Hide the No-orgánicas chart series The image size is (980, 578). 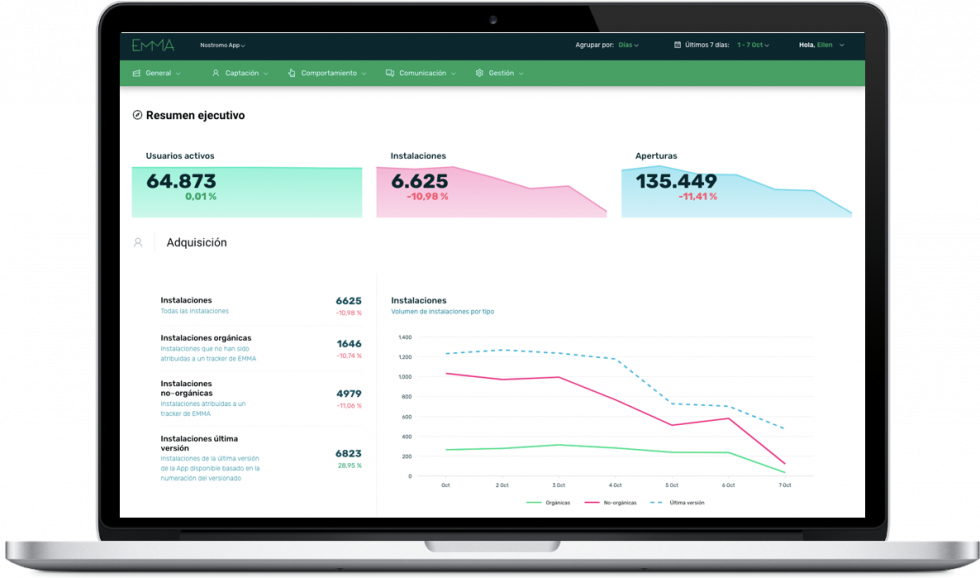point(608,502)
